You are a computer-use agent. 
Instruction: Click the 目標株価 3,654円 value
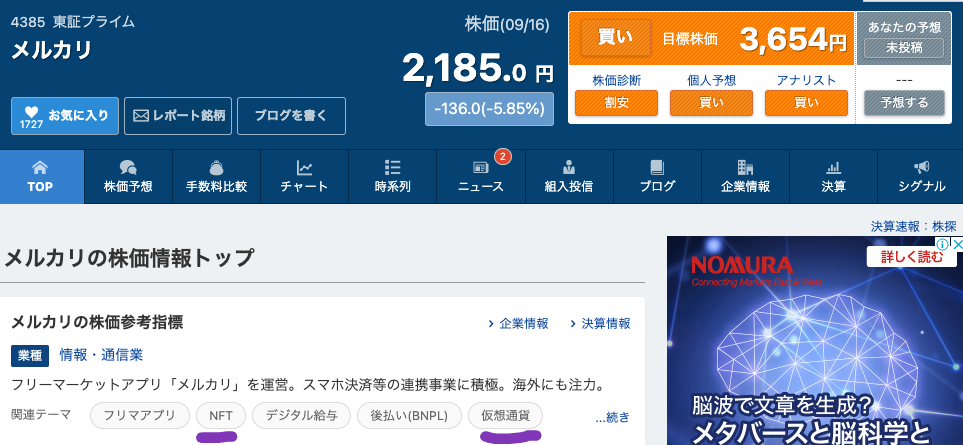pyautogui.click(x=793, y=39)
